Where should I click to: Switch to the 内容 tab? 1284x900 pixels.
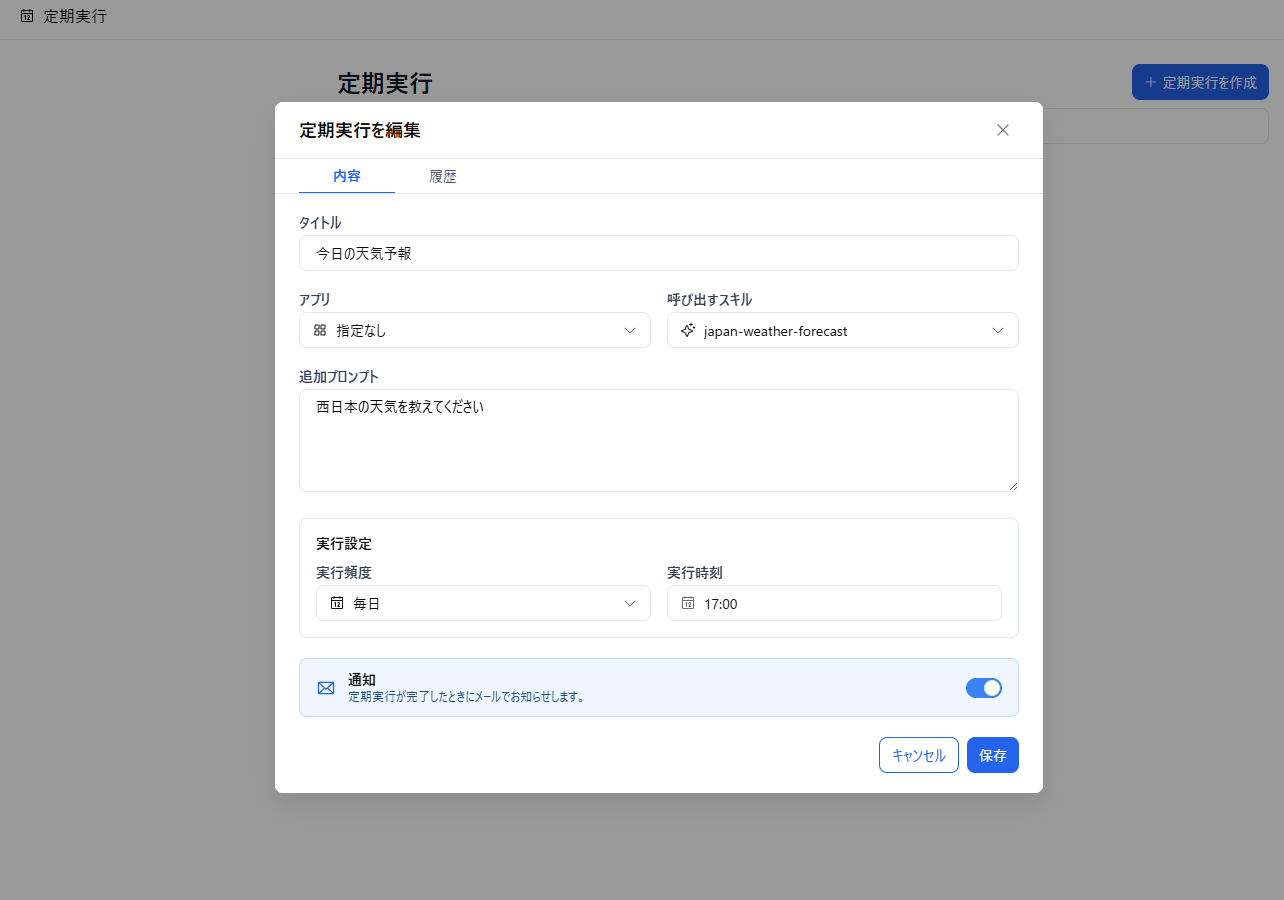click(x=347, y=176)
